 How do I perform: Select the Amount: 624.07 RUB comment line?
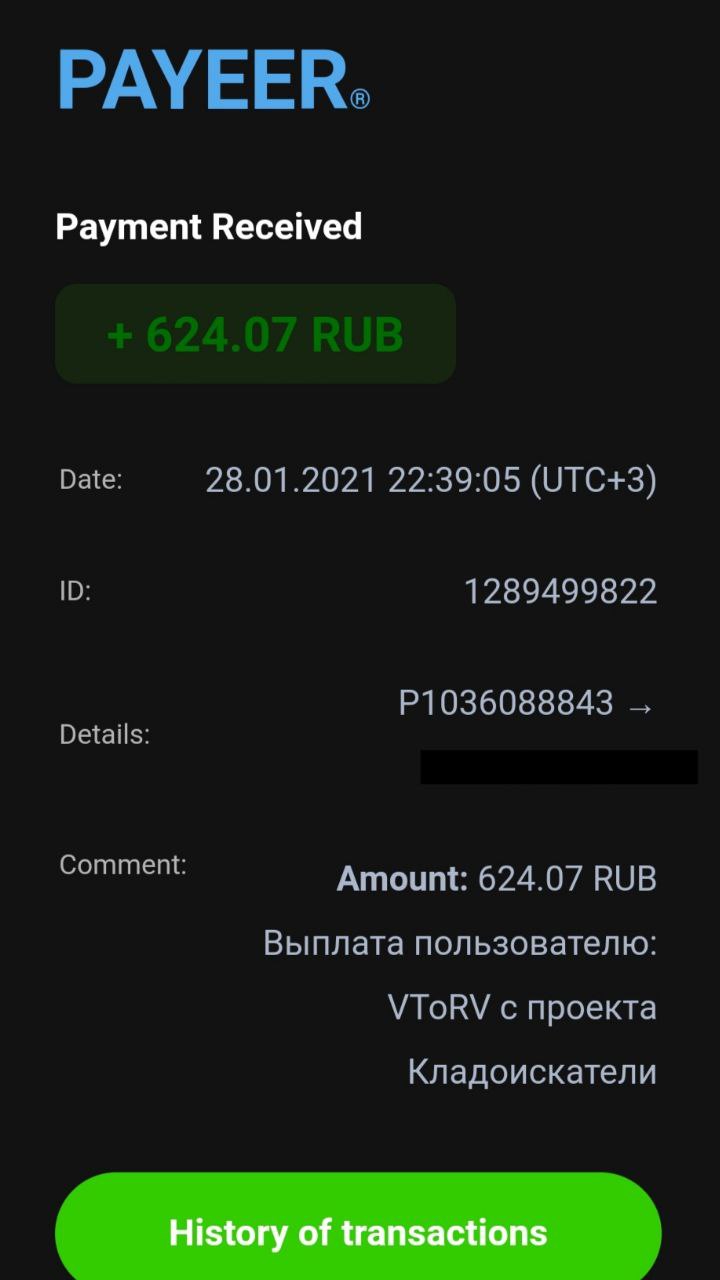click(x=497, y=878)
